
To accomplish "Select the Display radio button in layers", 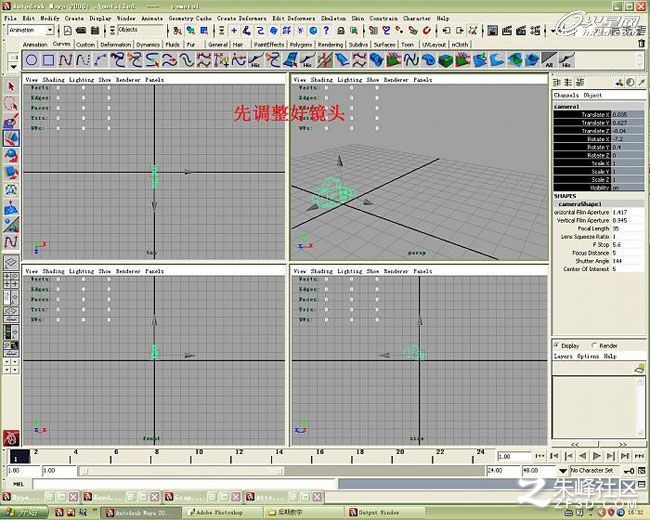I will click(556, 345).
